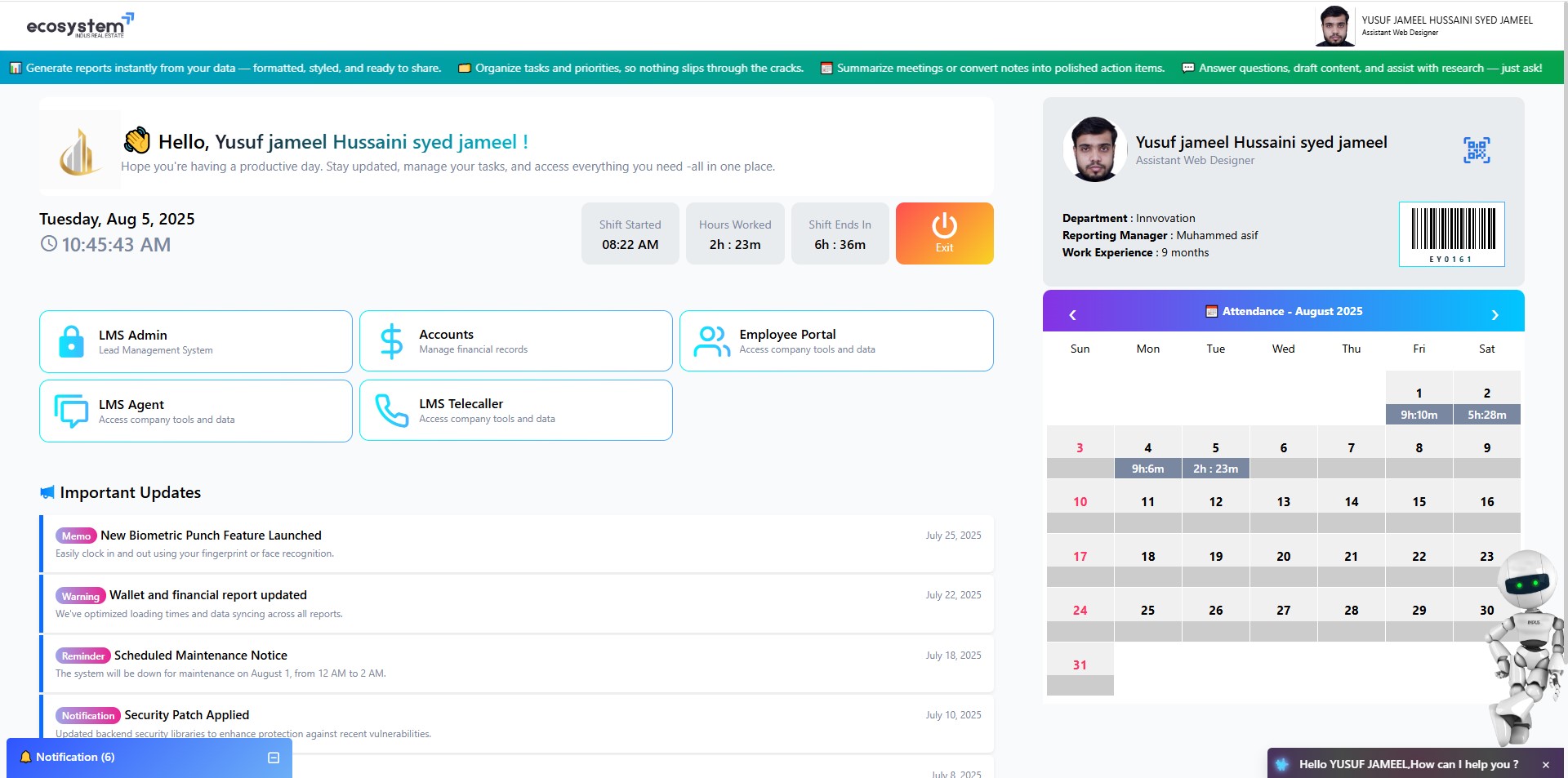Image resolution: width=1568 pixels, height=778 pixels.
Task: Select August 4 showing 9h:6m
Action: [1147, 452]
